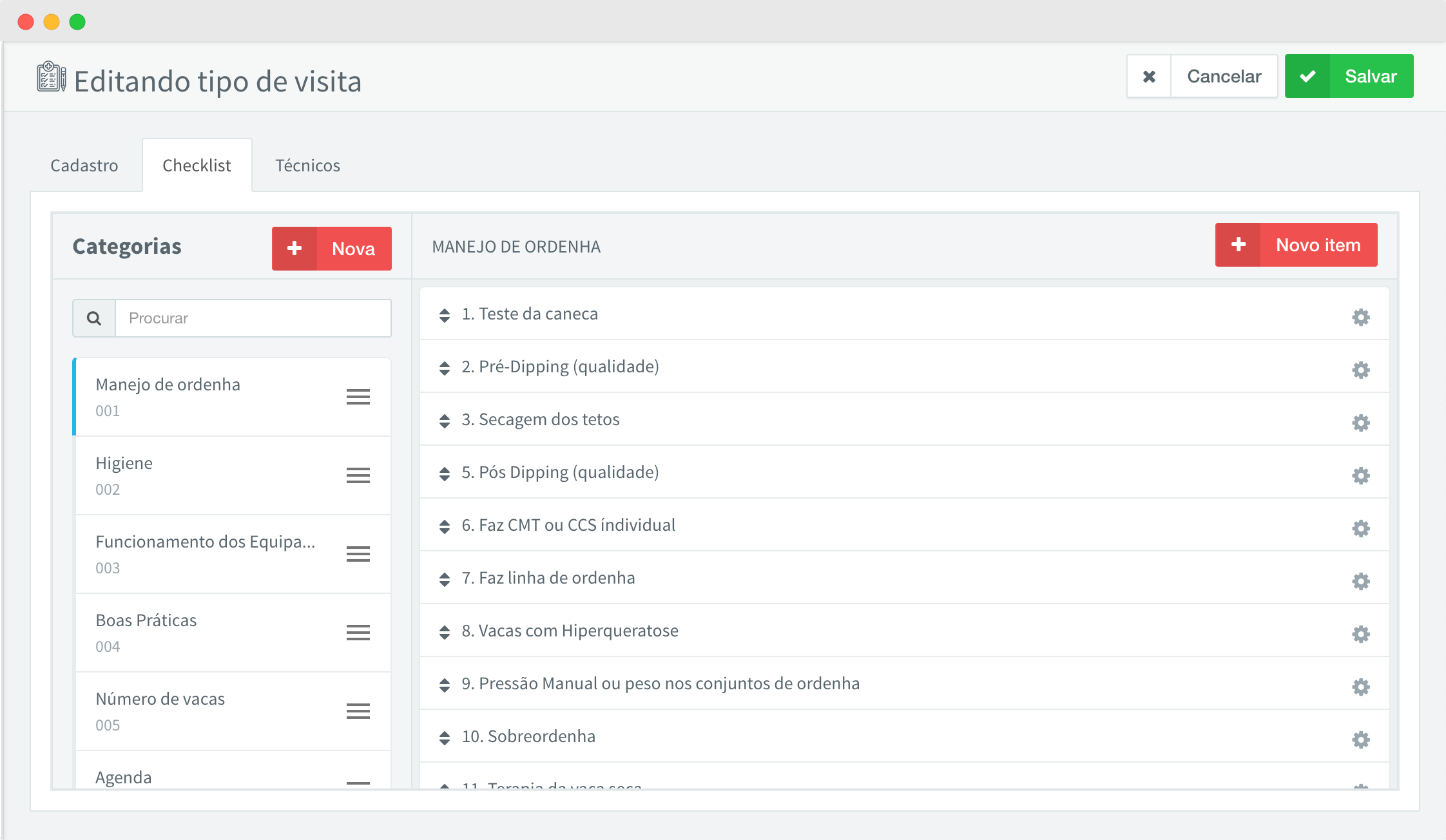Open gear settings for Teste da caneca
The height and width of the screenshot is (840, 1446).
click(x=1360, y=317)
